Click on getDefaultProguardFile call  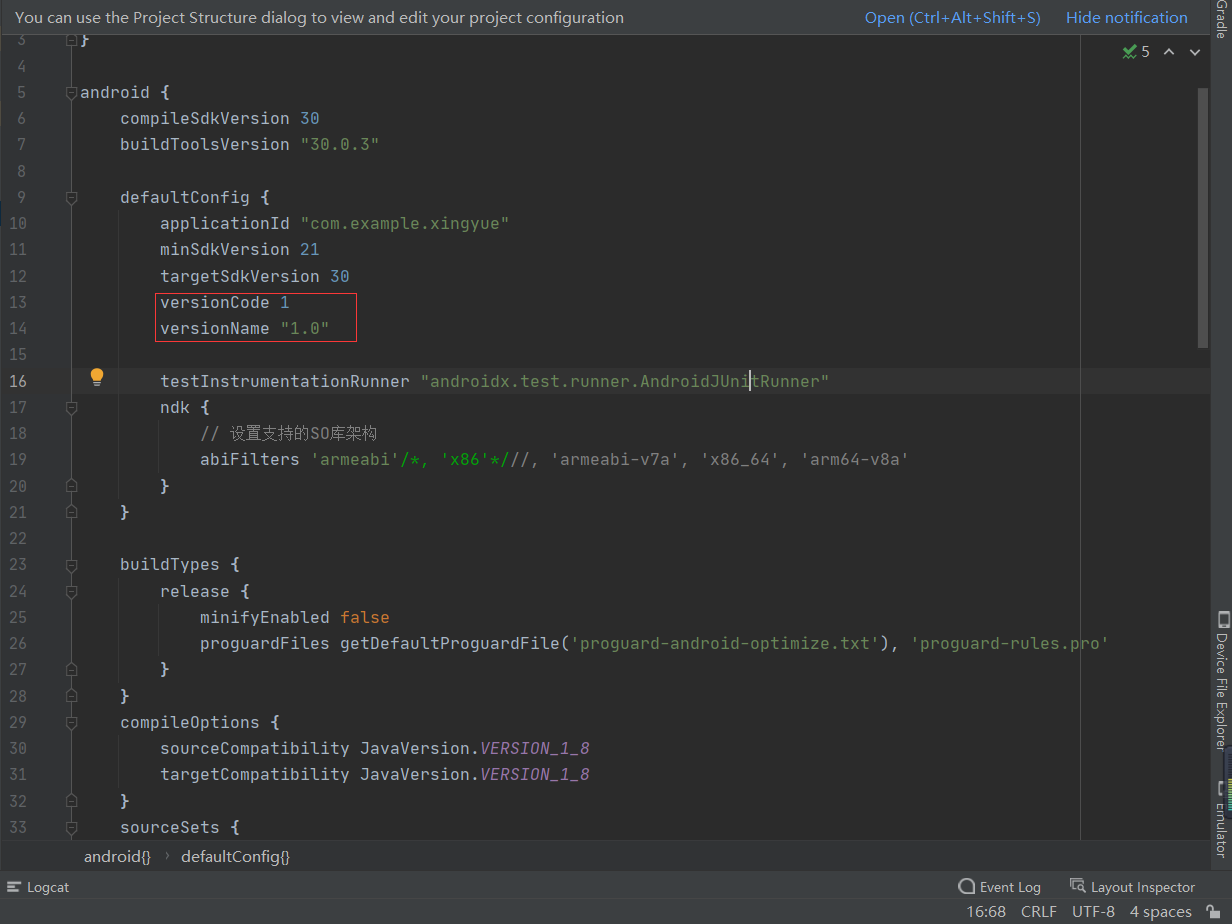pos(450,643)
